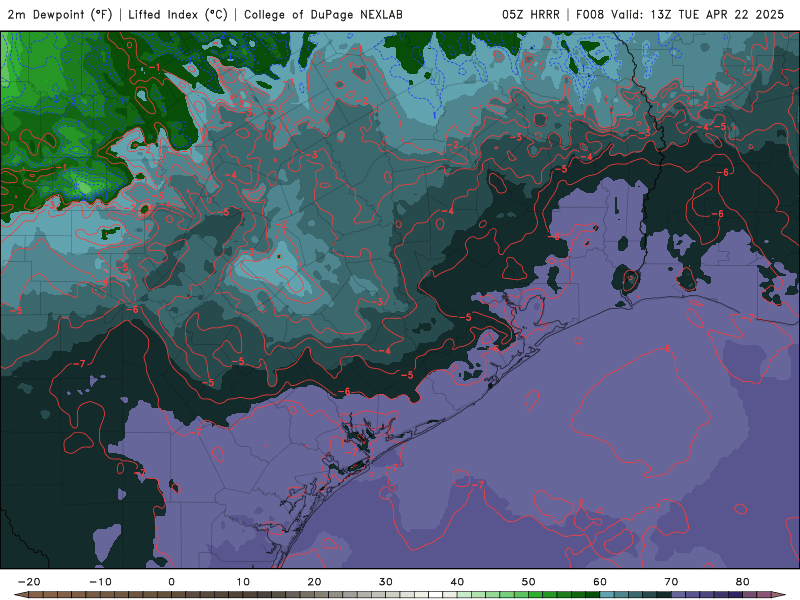Image resolution: width=800 pixels, height=600 pixels.
Task: Click the 60 tick label on color scale
Action: 600,582
